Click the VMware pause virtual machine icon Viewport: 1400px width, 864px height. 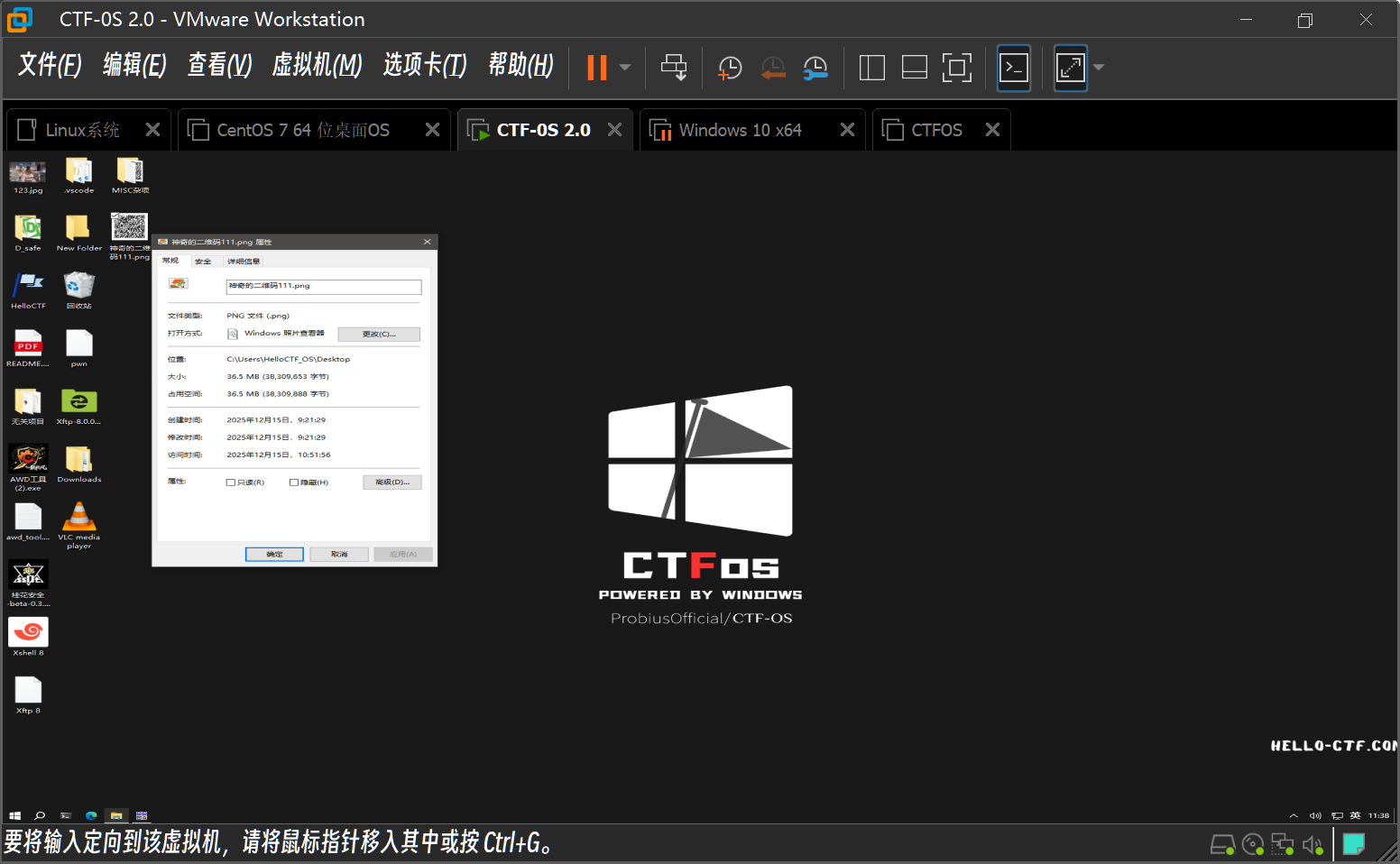click(597, 68)
